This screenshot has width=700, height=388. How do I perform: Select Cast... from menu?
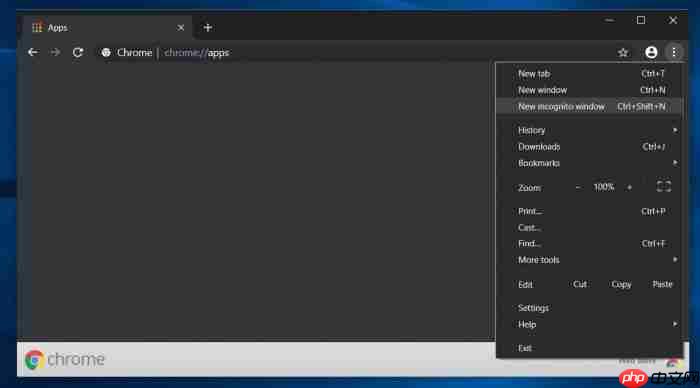tap(589, 228)
